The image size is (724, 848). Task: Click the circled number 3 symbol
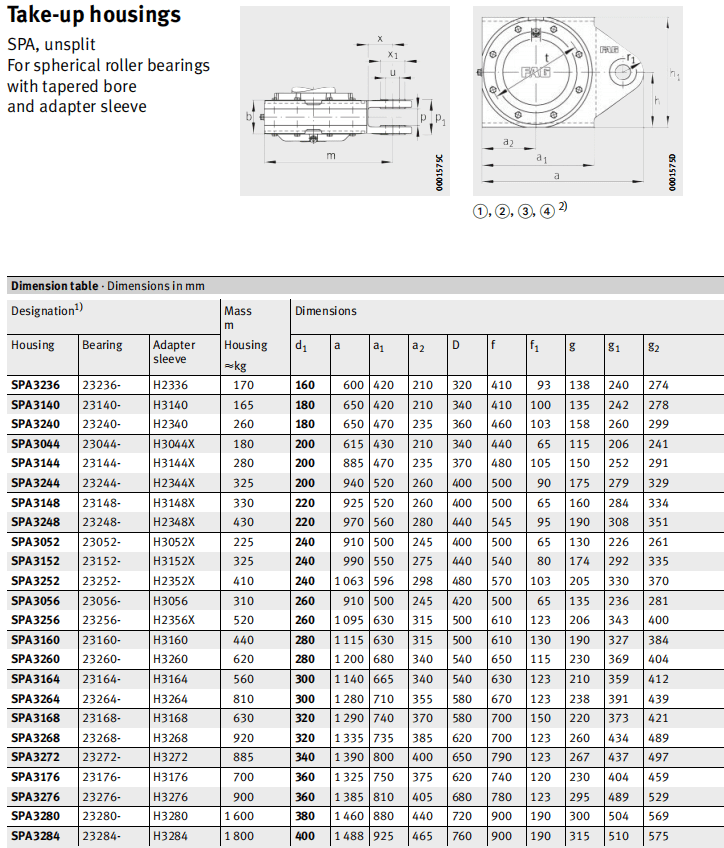tap(525, 212)
